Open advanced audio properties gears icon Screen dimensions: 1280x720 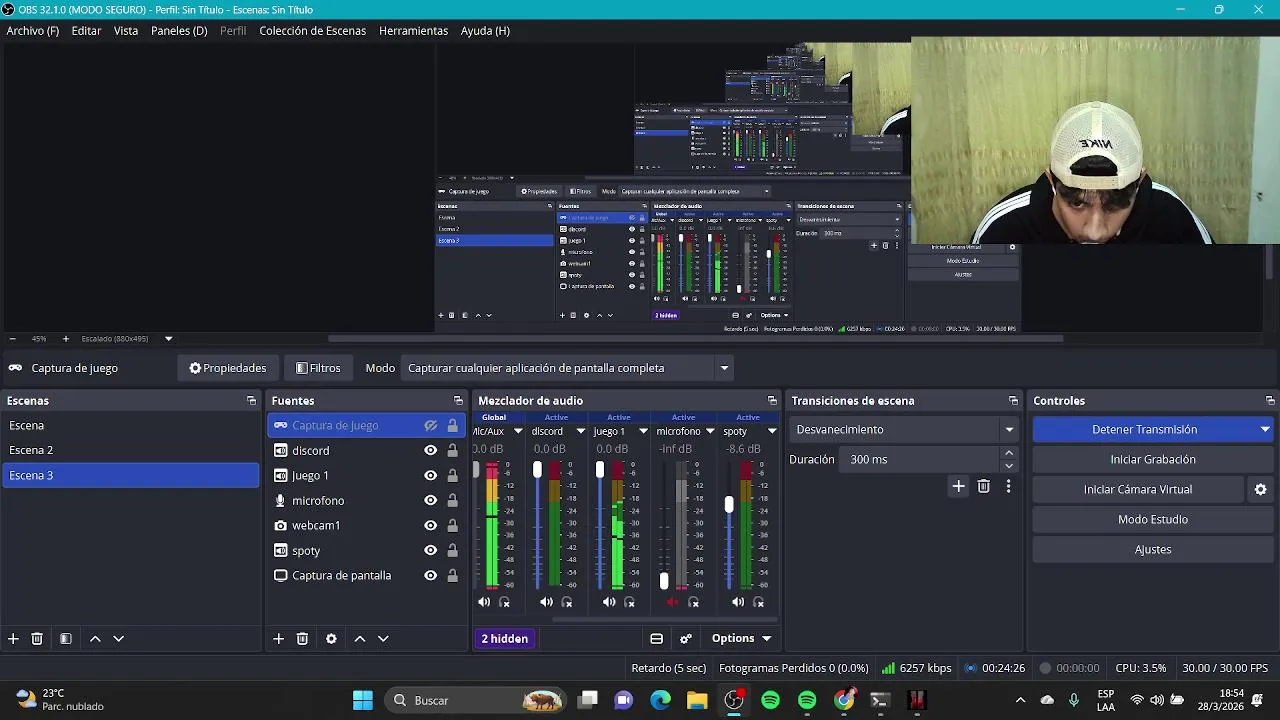[x=686, y=638]
